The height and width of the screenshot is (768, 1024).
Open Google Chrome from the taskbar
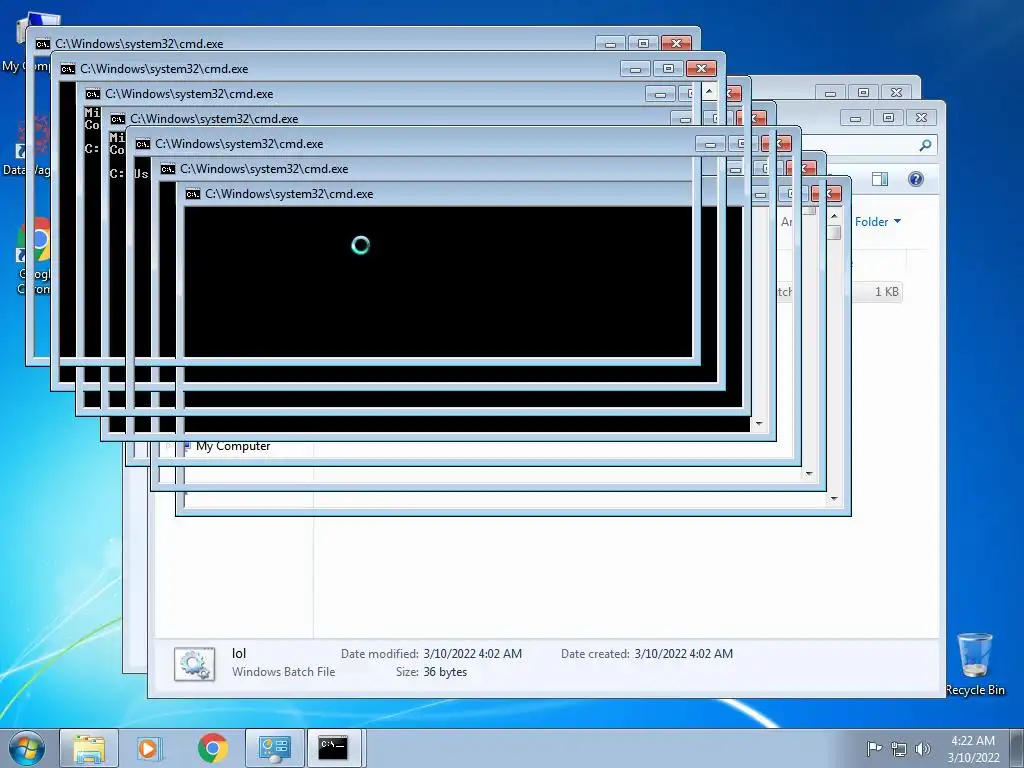click(213, 748)
